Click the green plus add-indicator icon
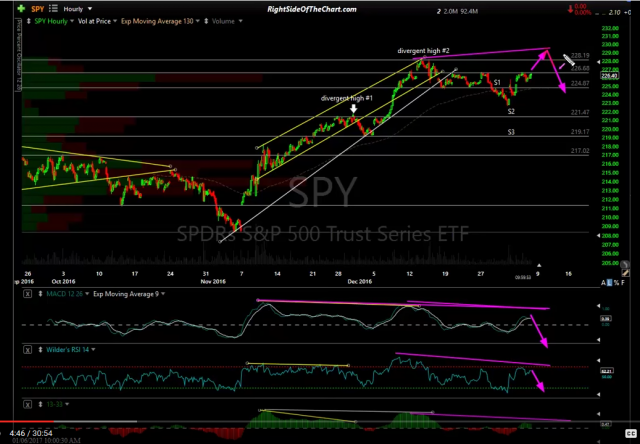This screenshot has height=444, width=640. pos(21,8)
